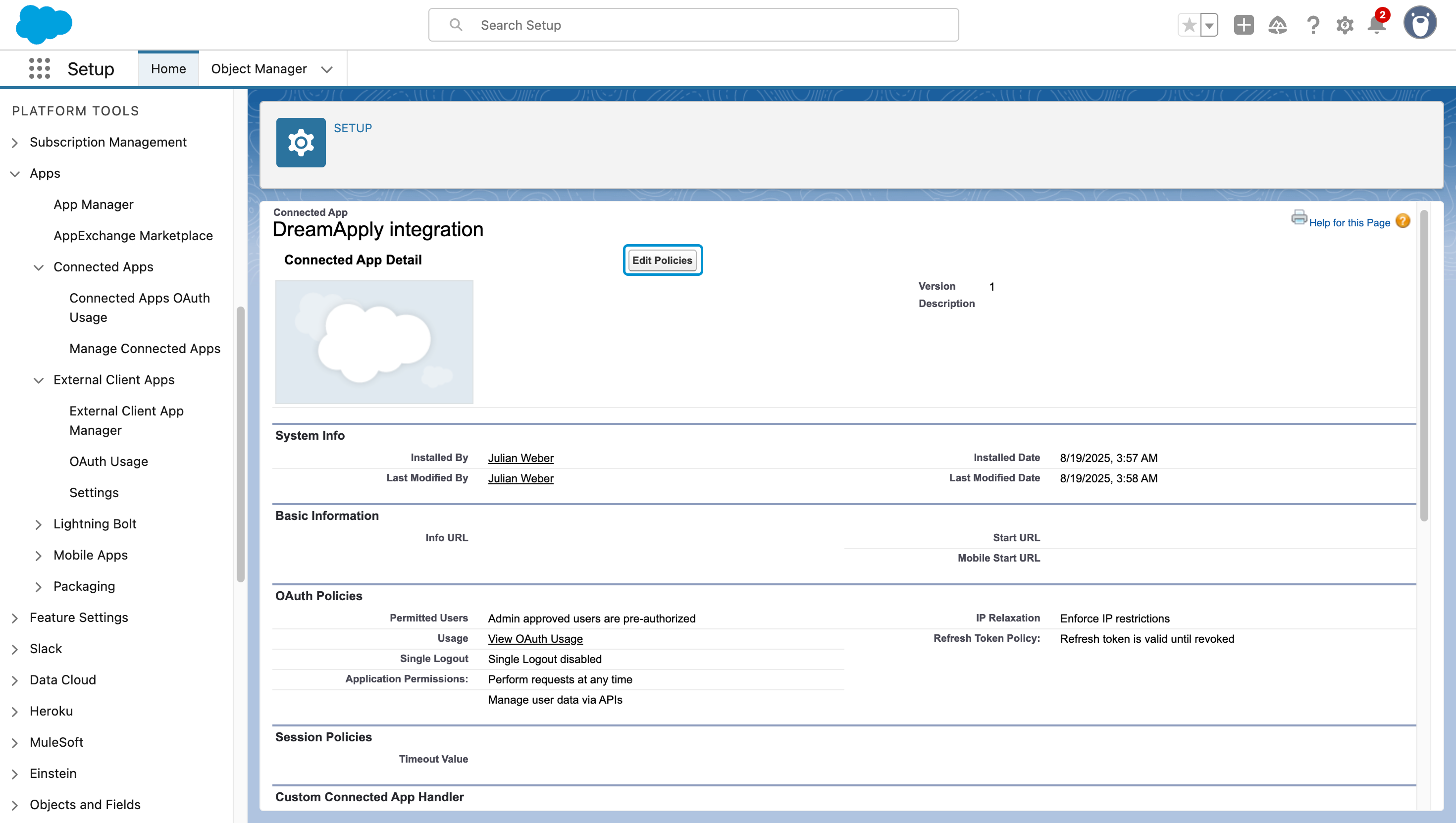Open notifications bell icon

click(1377, 24)
